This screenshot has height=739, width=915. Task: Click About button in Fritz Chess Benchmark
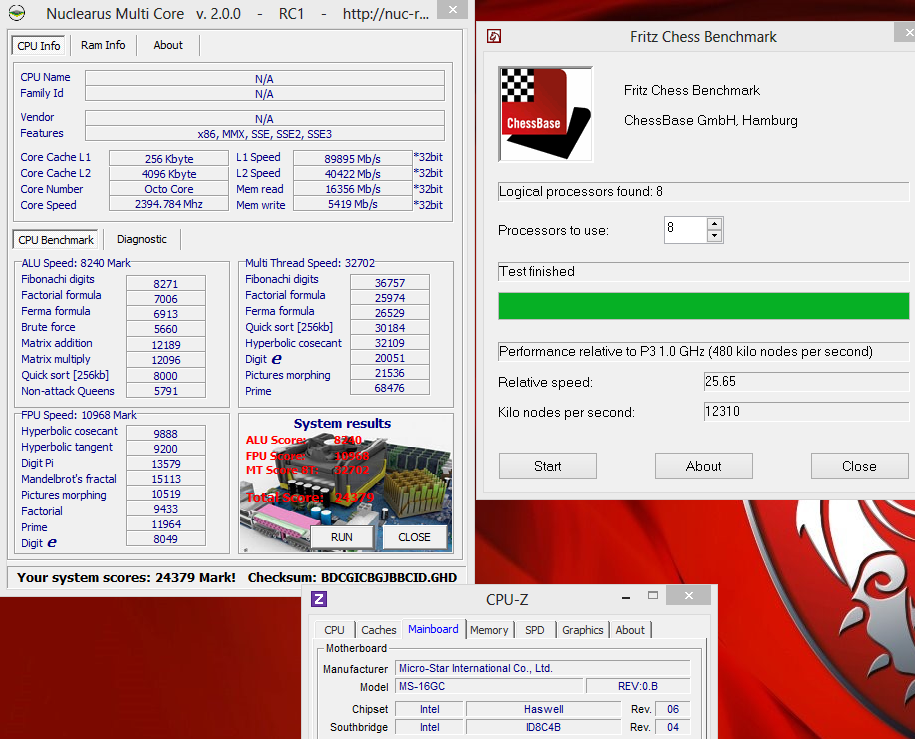pos(703,466)
